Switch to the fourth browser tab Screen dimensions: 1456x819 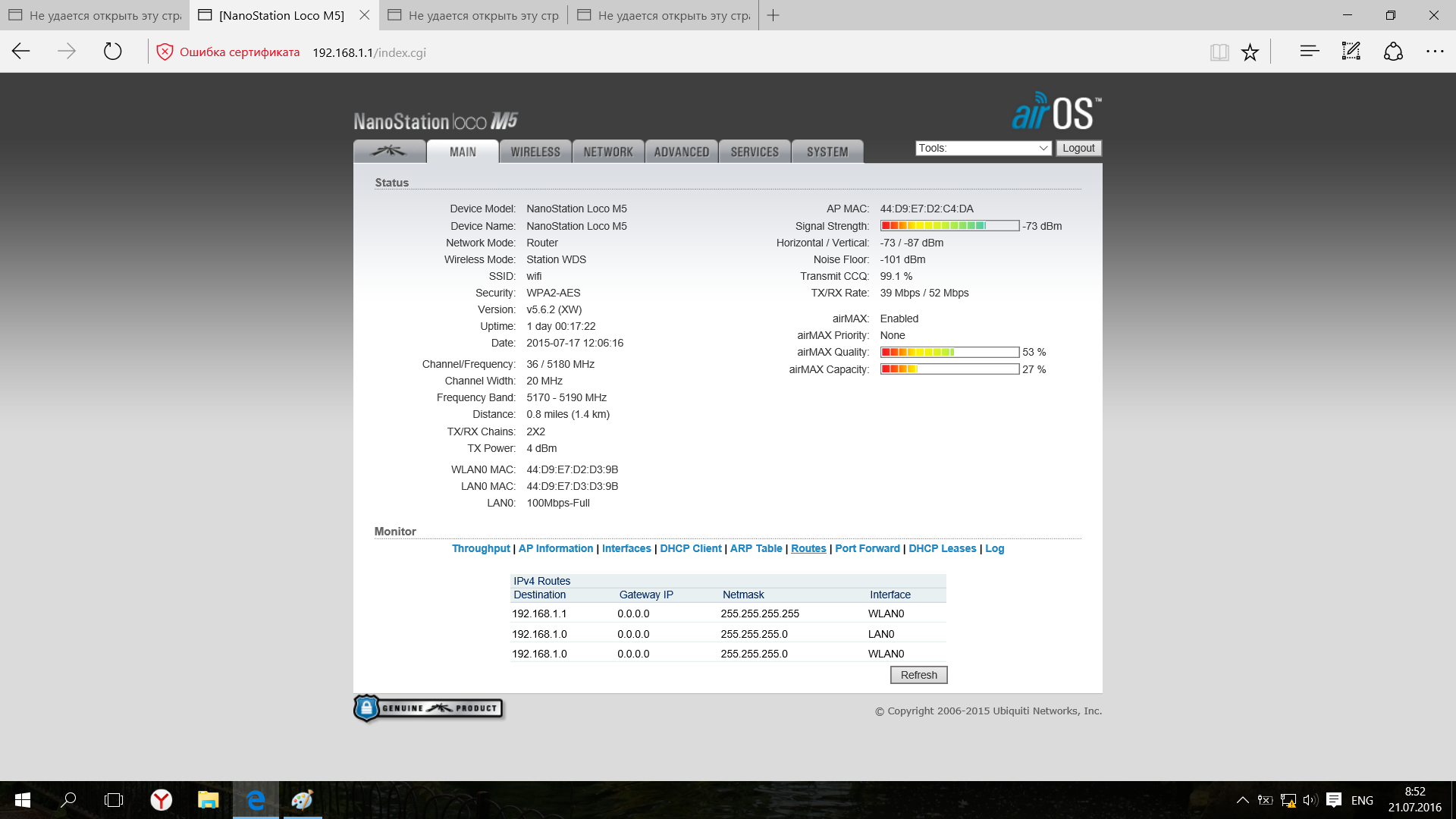coord(664,15)
